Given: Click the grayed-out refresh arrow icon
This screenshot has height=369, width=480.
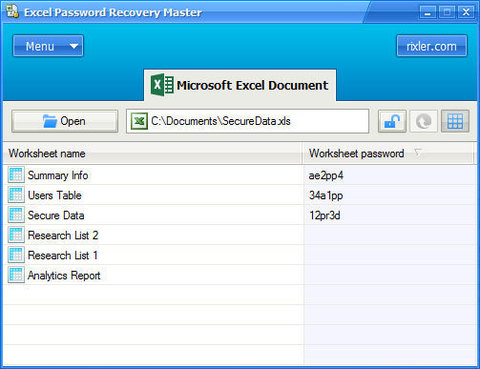Looking at the screenshot, I should click(423, 121).
